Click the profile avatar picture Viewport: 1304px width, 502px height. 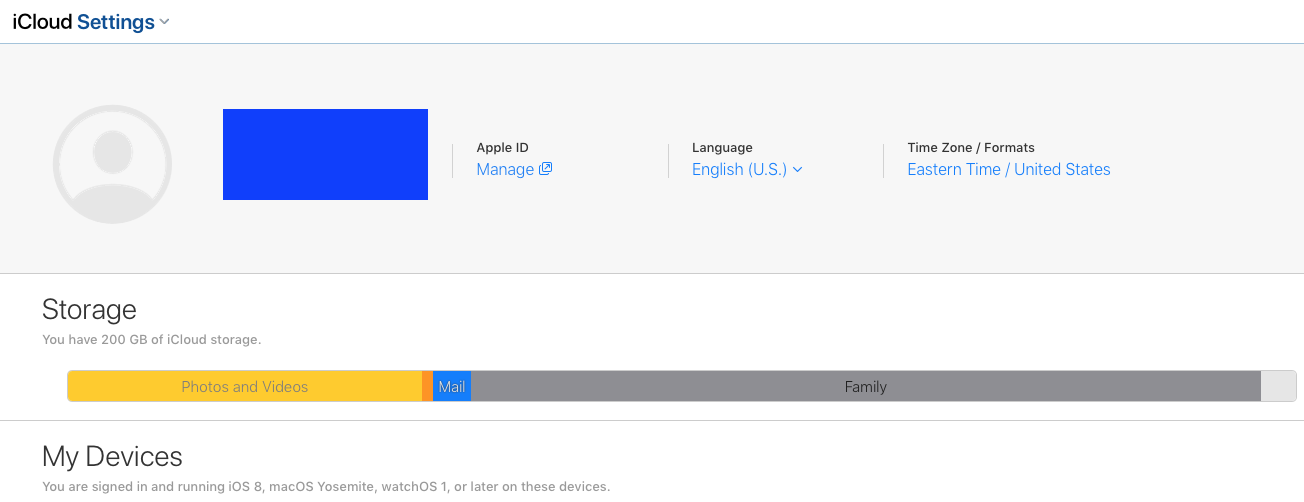click(112, 164)
